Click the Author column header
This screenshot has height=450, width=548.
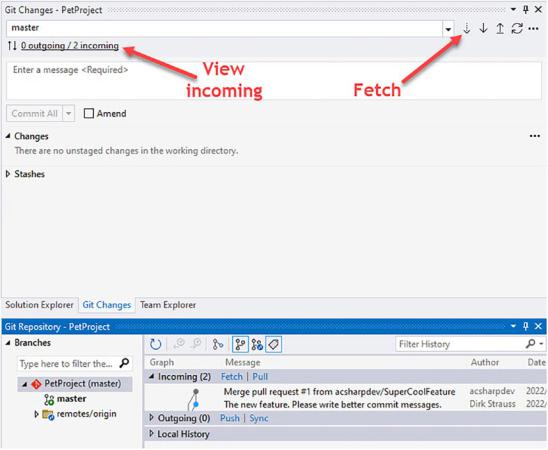click(485, 362)
